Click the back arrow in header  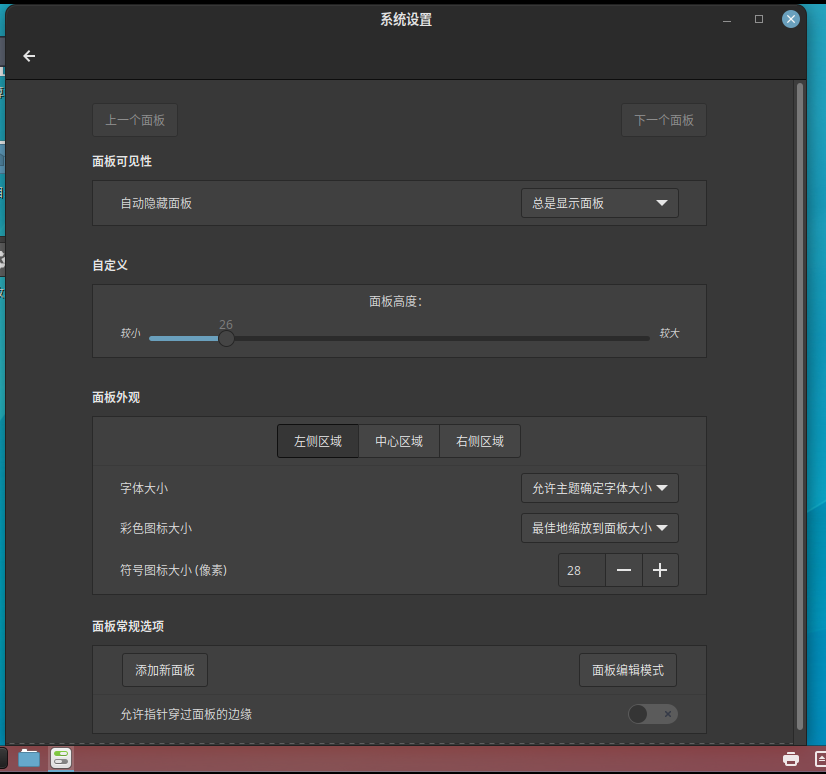pyautogui.click(x=29, y=56)
